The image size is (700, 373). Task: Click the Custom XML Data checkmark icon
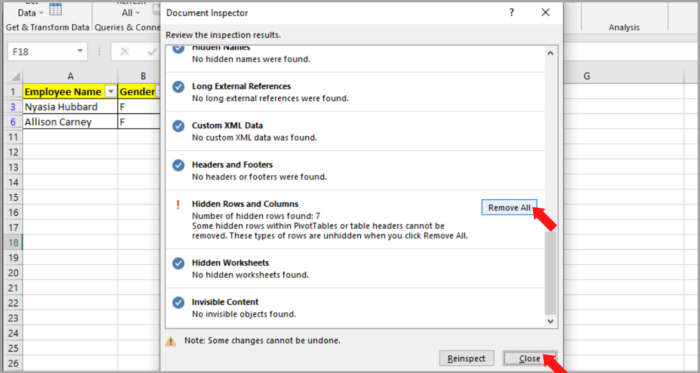pyautogui.click(x=179, y=126)
